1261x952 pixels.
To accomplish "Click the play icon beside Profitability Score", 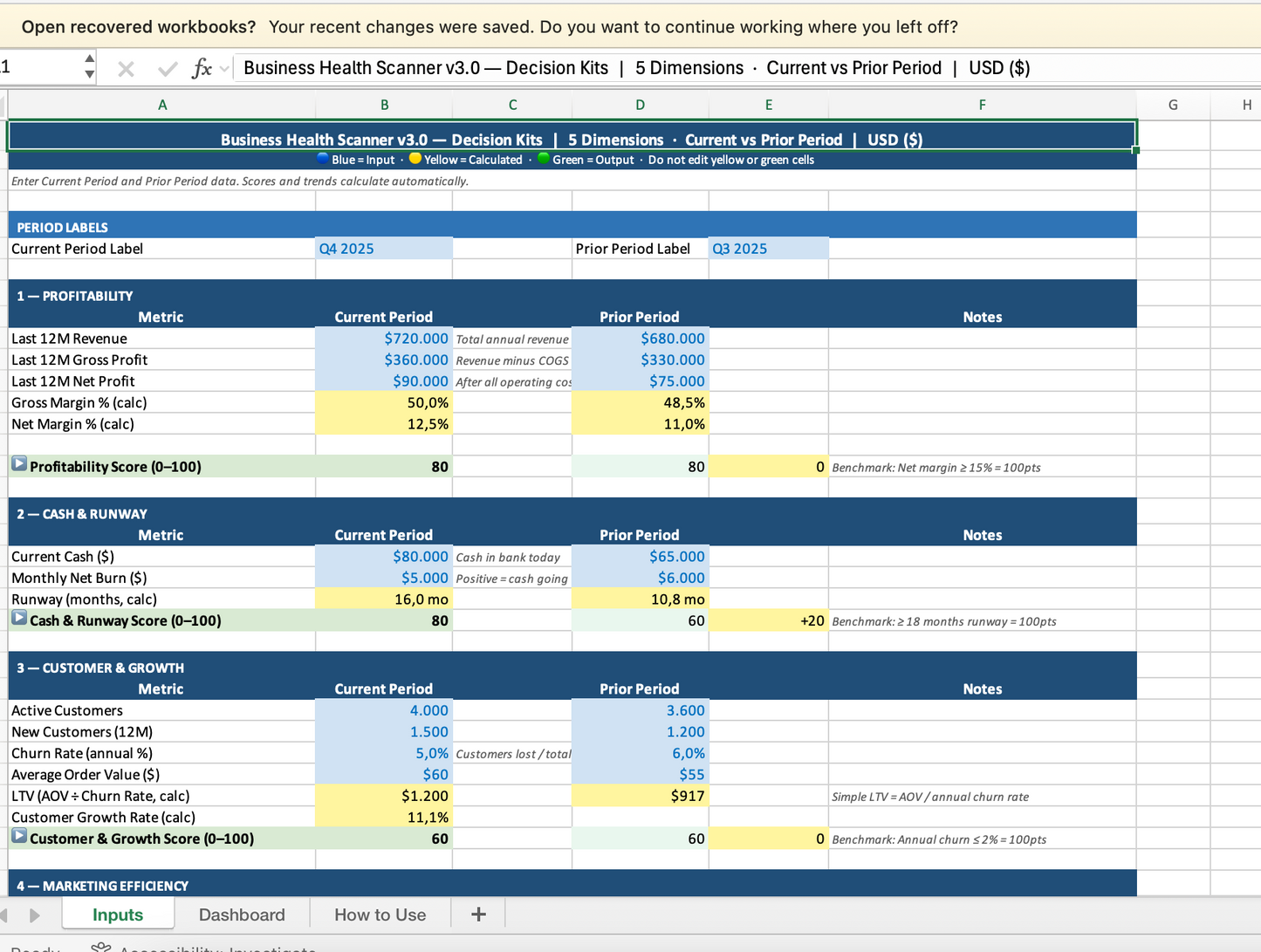I will click(x=19, y=465).
